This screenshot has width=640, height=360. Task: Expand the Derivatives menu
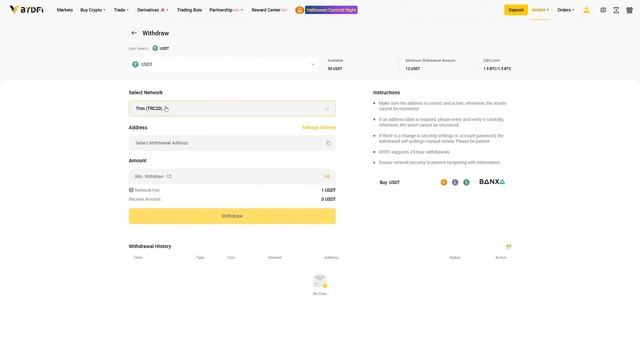[x=153, y=10]
